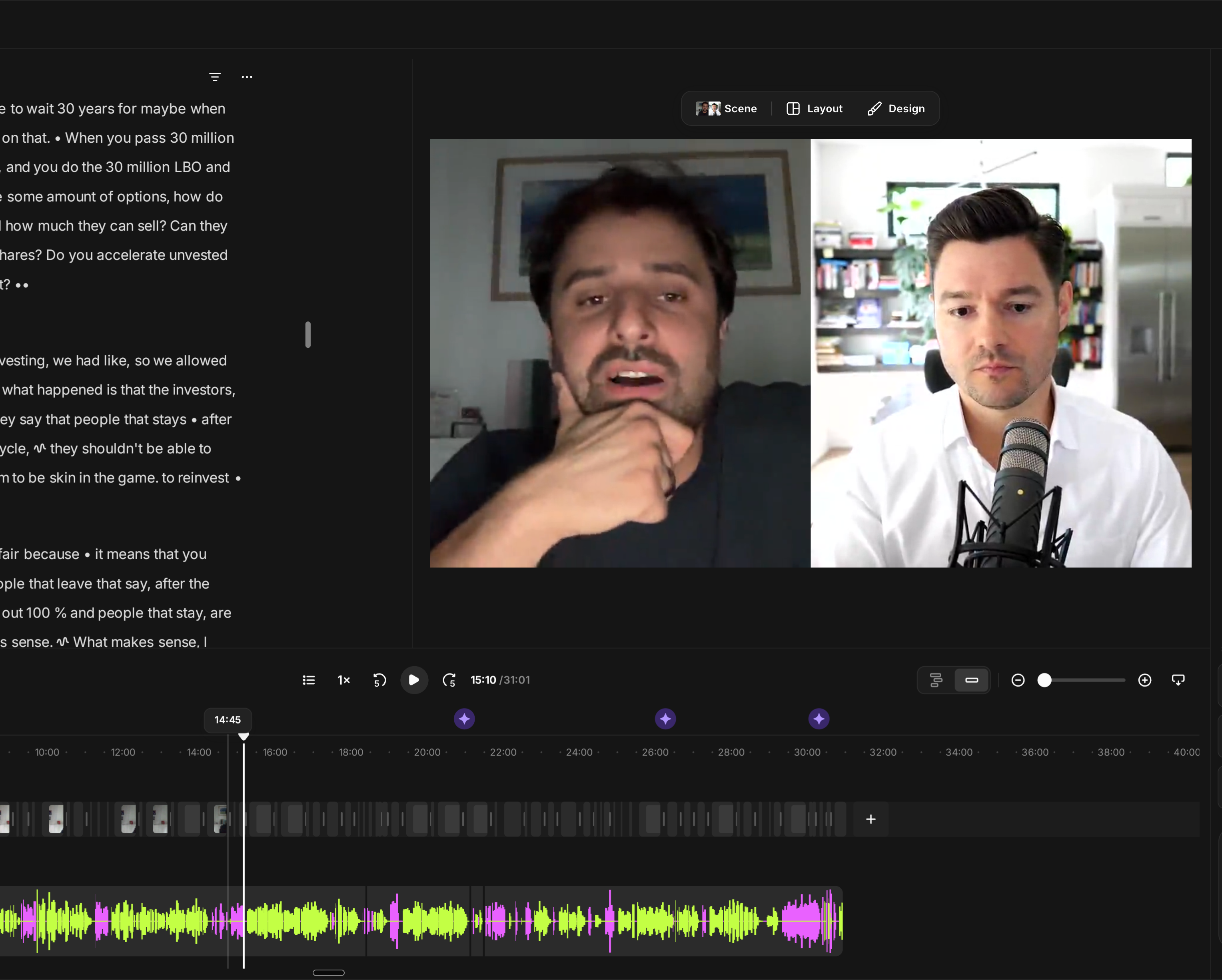
Task: Click the pink waveform segment at the track end
Action: click(801, 920)
